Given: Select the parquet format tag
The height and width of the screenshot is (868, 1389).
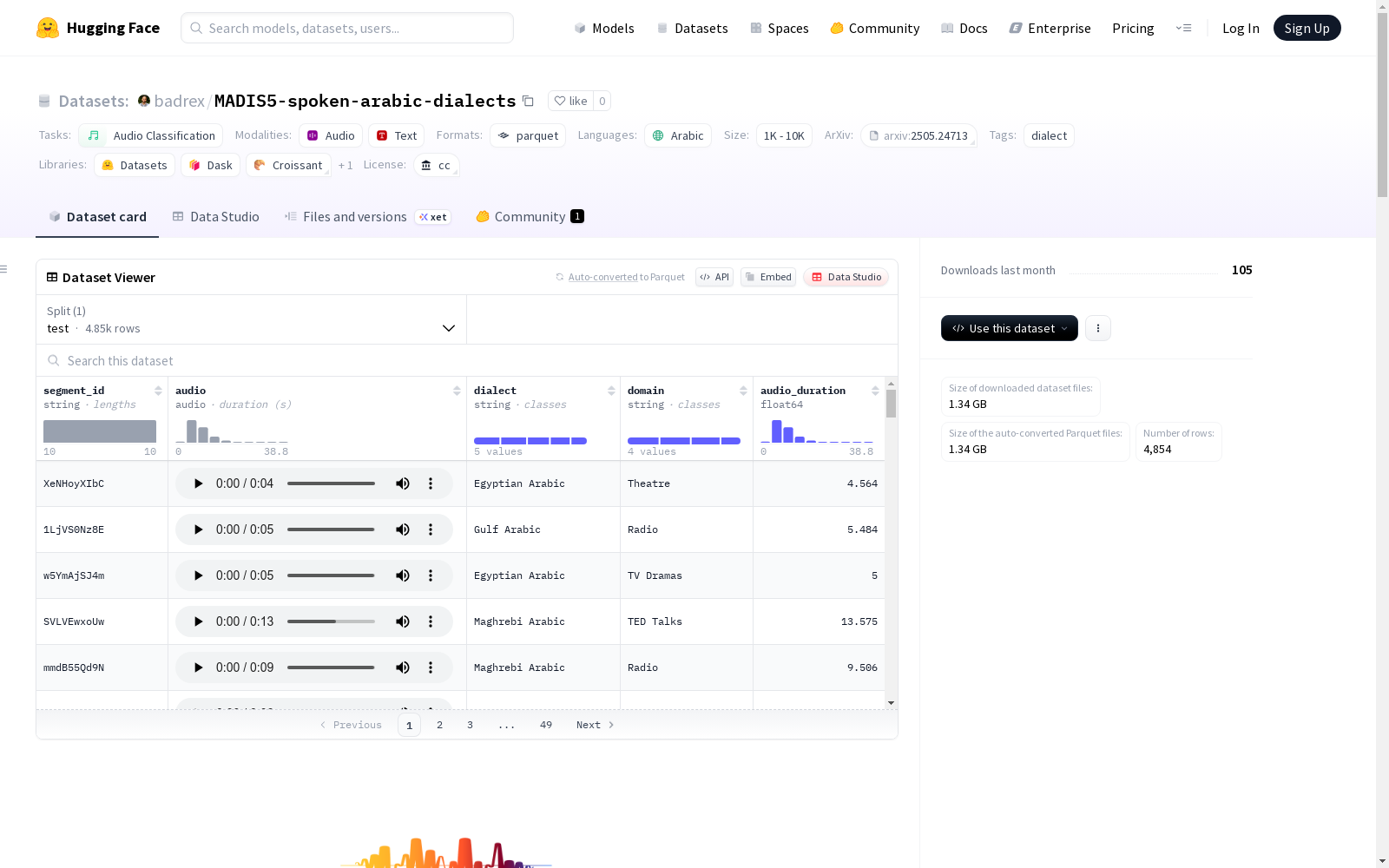Looking at the screenshot, I should (x=528, y=135).
